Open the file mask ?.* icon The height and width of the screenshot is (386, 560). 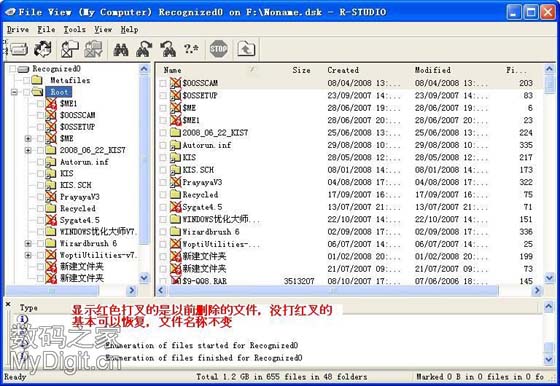click(191, 49)
